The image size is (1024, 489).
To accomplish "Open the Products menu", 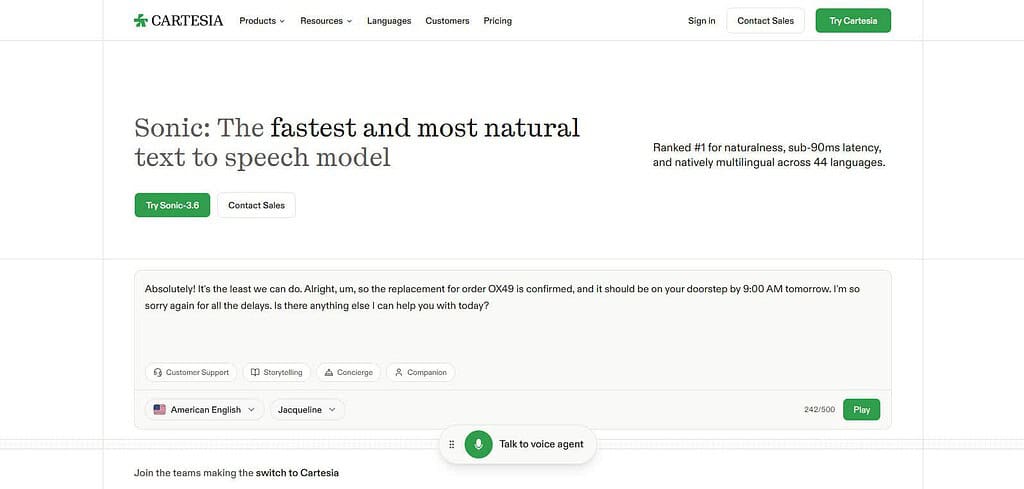I will tap(262, 21).
